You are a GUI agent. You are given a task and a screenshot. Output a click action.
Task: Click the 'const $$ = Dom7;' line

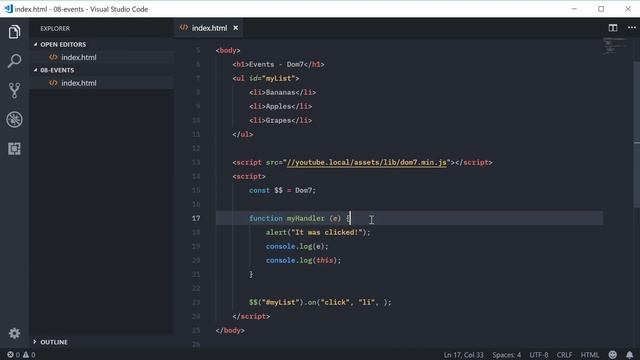tap(282, 190)
